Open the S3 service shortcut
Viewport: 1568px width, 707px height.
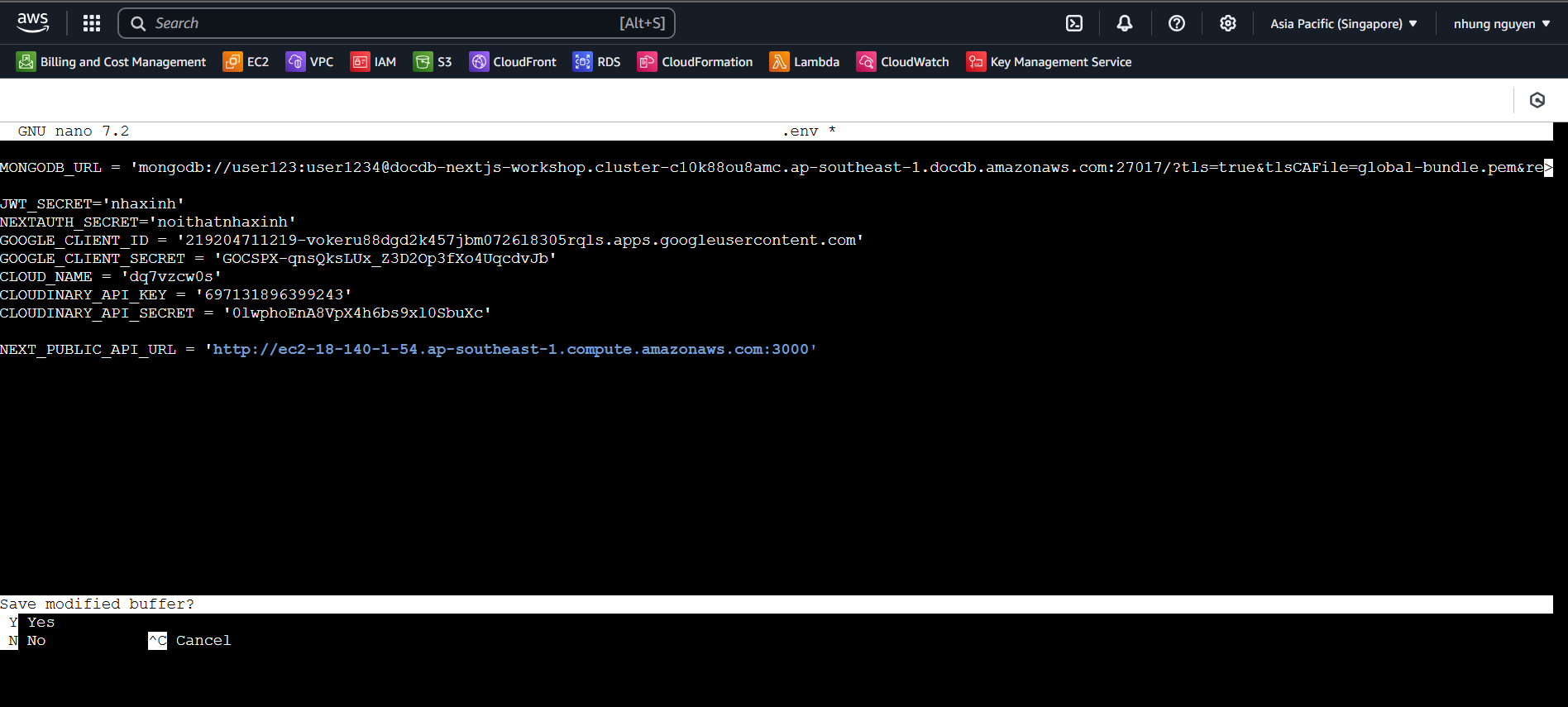click(x=433, y=62)
